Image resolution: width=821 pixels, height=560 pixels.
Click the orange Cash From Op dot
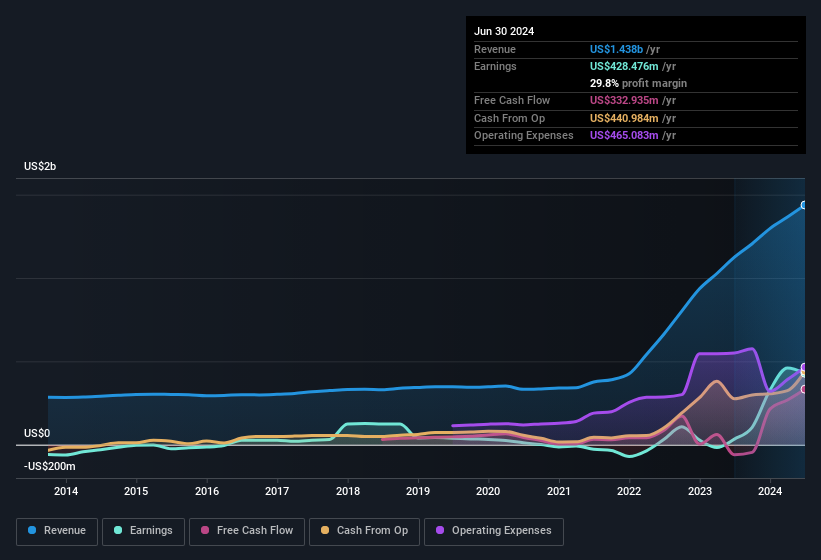tap(326, 531)
